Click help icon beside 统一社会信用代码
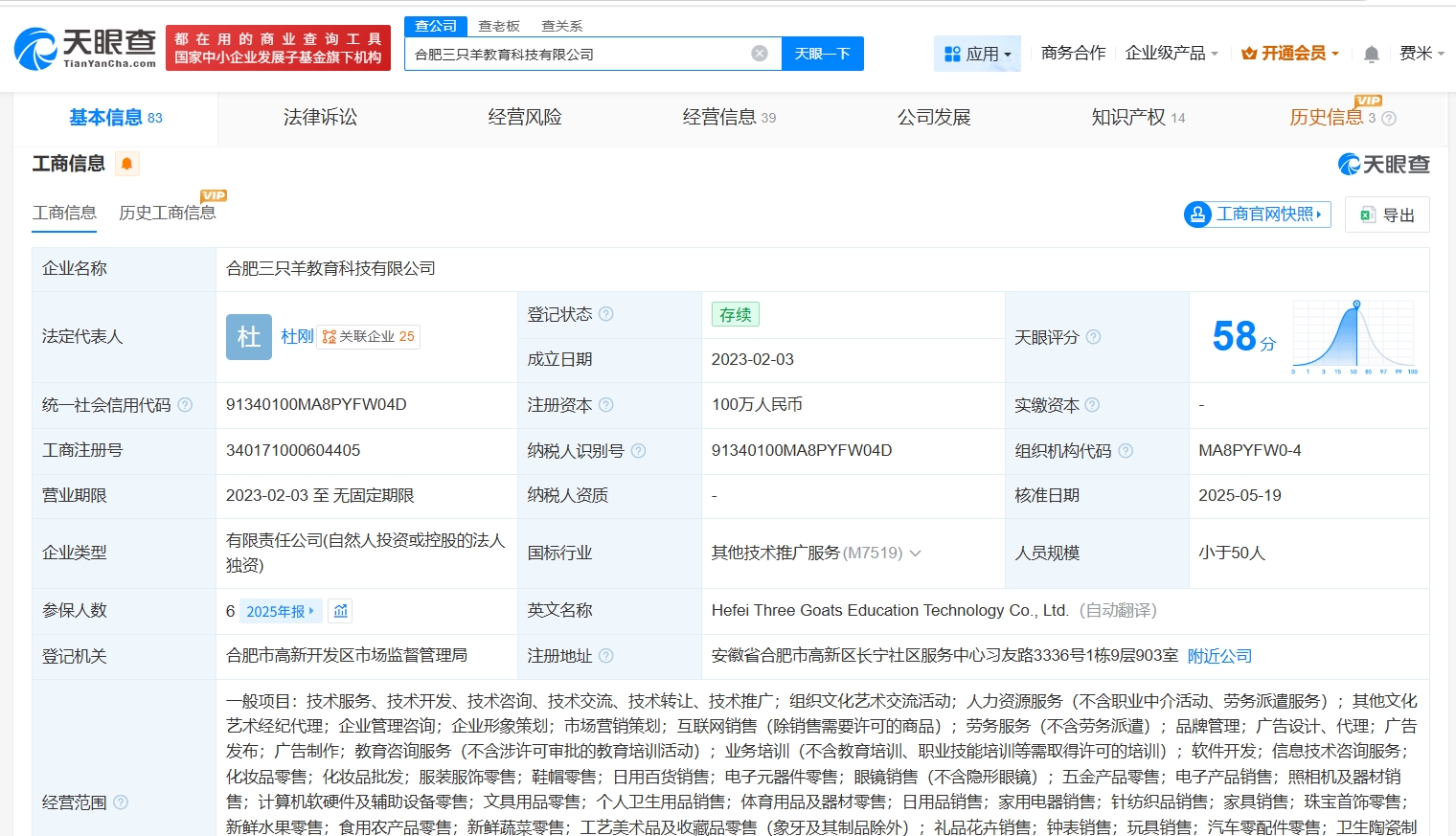The image size is (1456, 836). tap(185, 405)
